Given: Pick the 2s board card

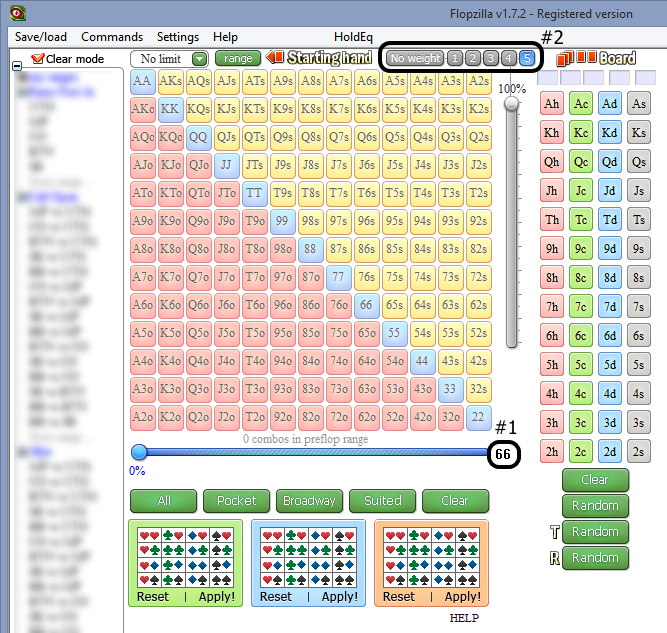Looking at the screenshot, I should pos(638,451).
